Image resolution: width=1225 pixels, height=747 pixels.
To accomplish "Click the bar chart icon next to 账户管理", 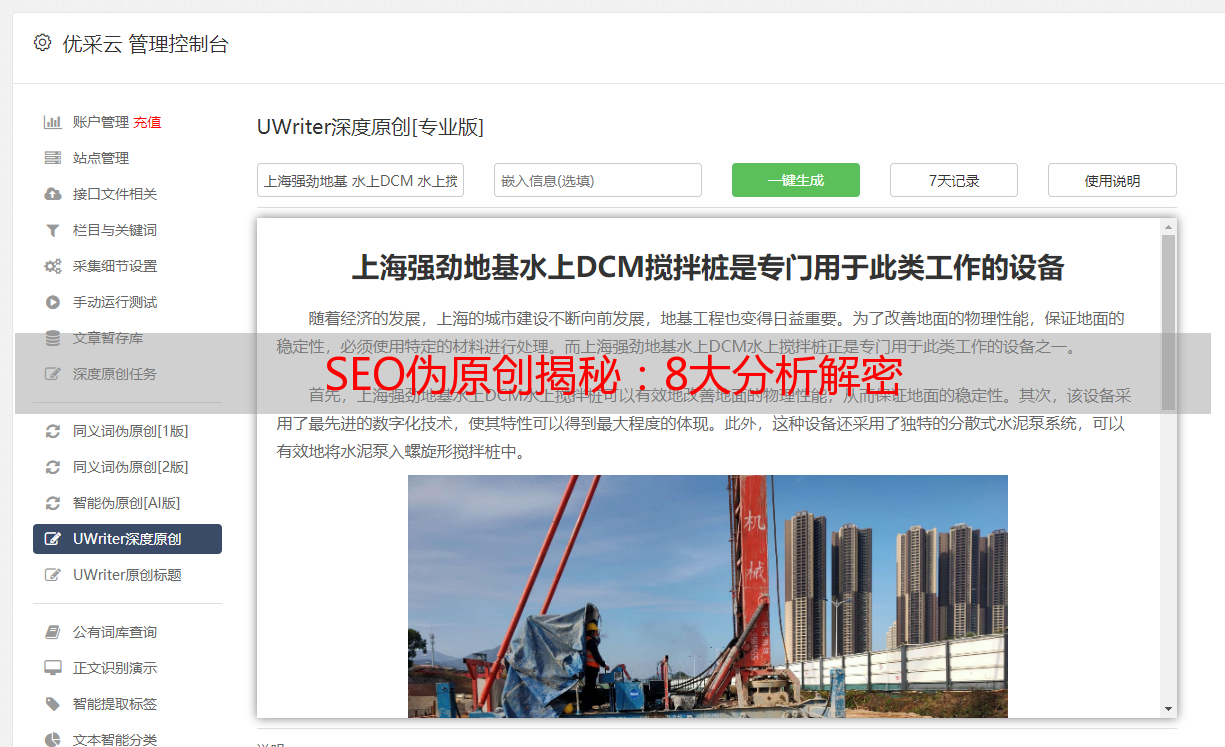I will coord(53,122).
